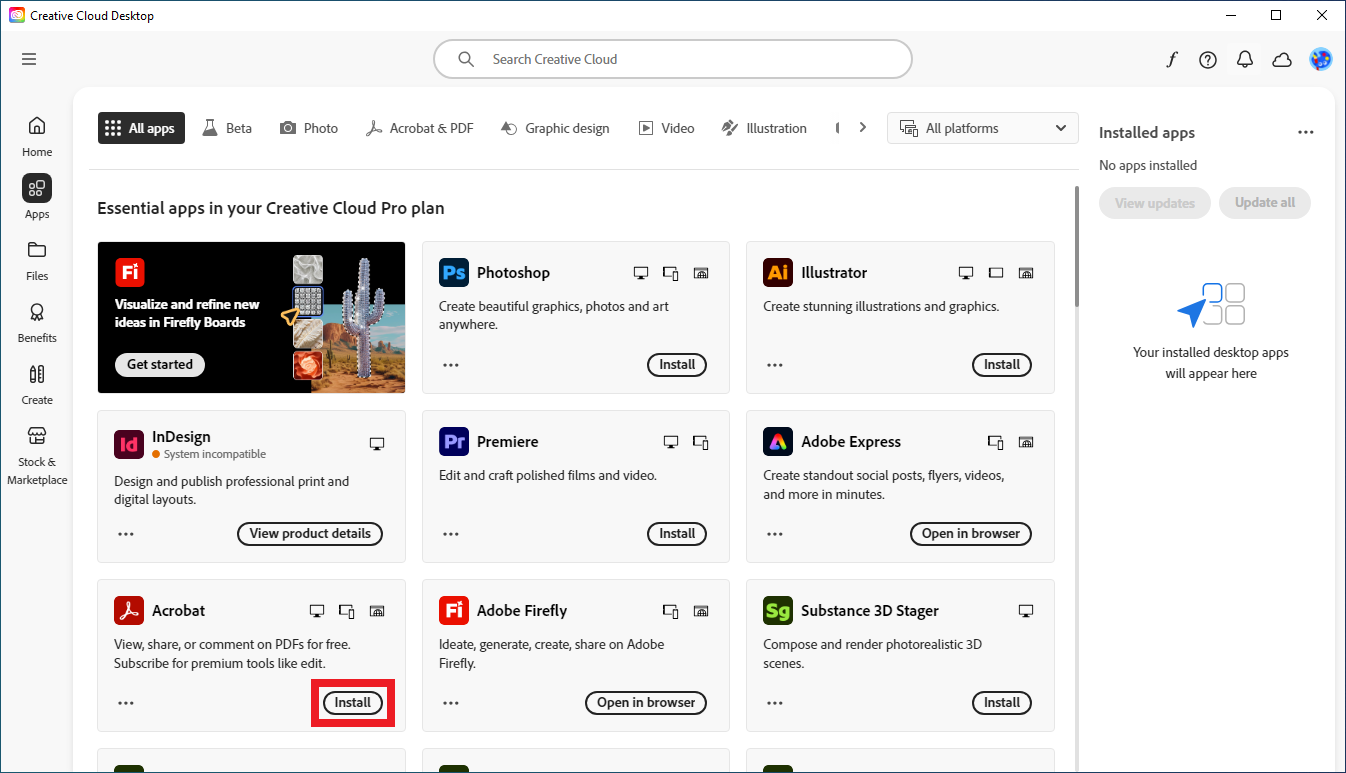Click Get started on Firefly Boards banner
The height and width of the screenshot is (773, 1346).
[160, 365]
